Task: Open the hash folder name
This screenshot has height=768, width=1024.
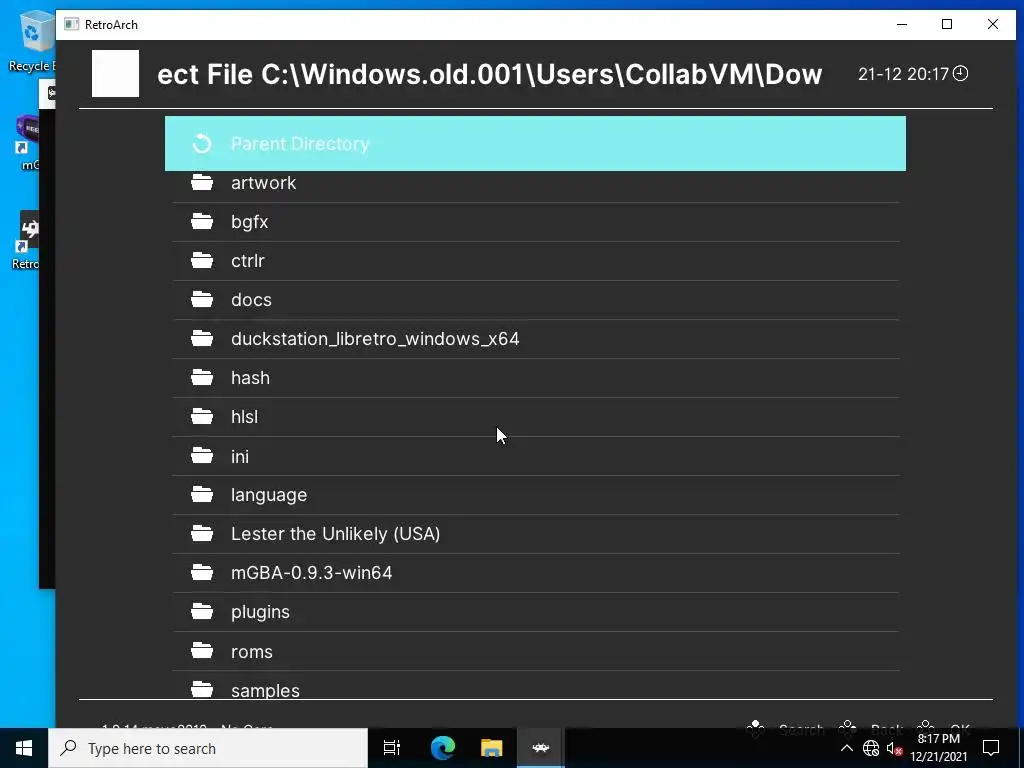Action: [x=250, y=377]
